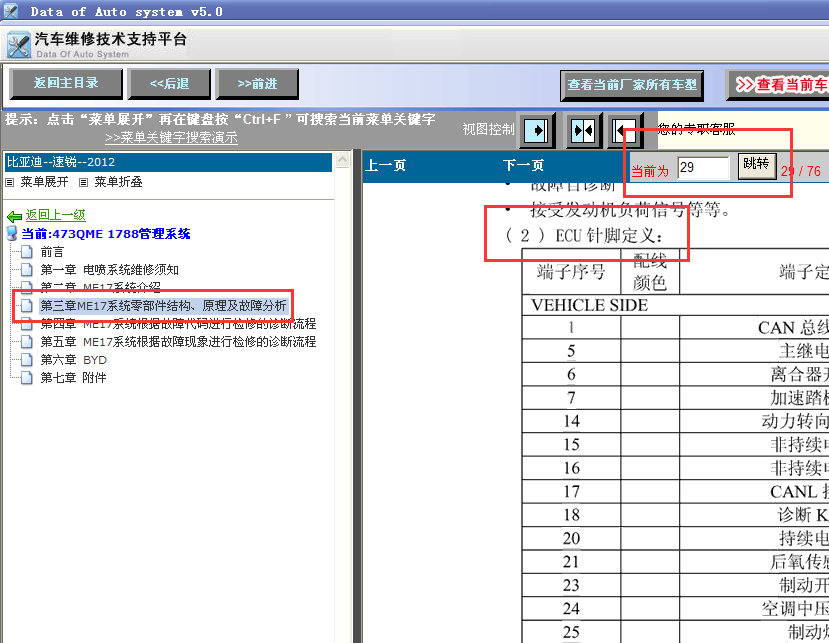Click the (2) ECU 针脚定义 heading
This screenshot has width=829, height=643.
(583, 235)
